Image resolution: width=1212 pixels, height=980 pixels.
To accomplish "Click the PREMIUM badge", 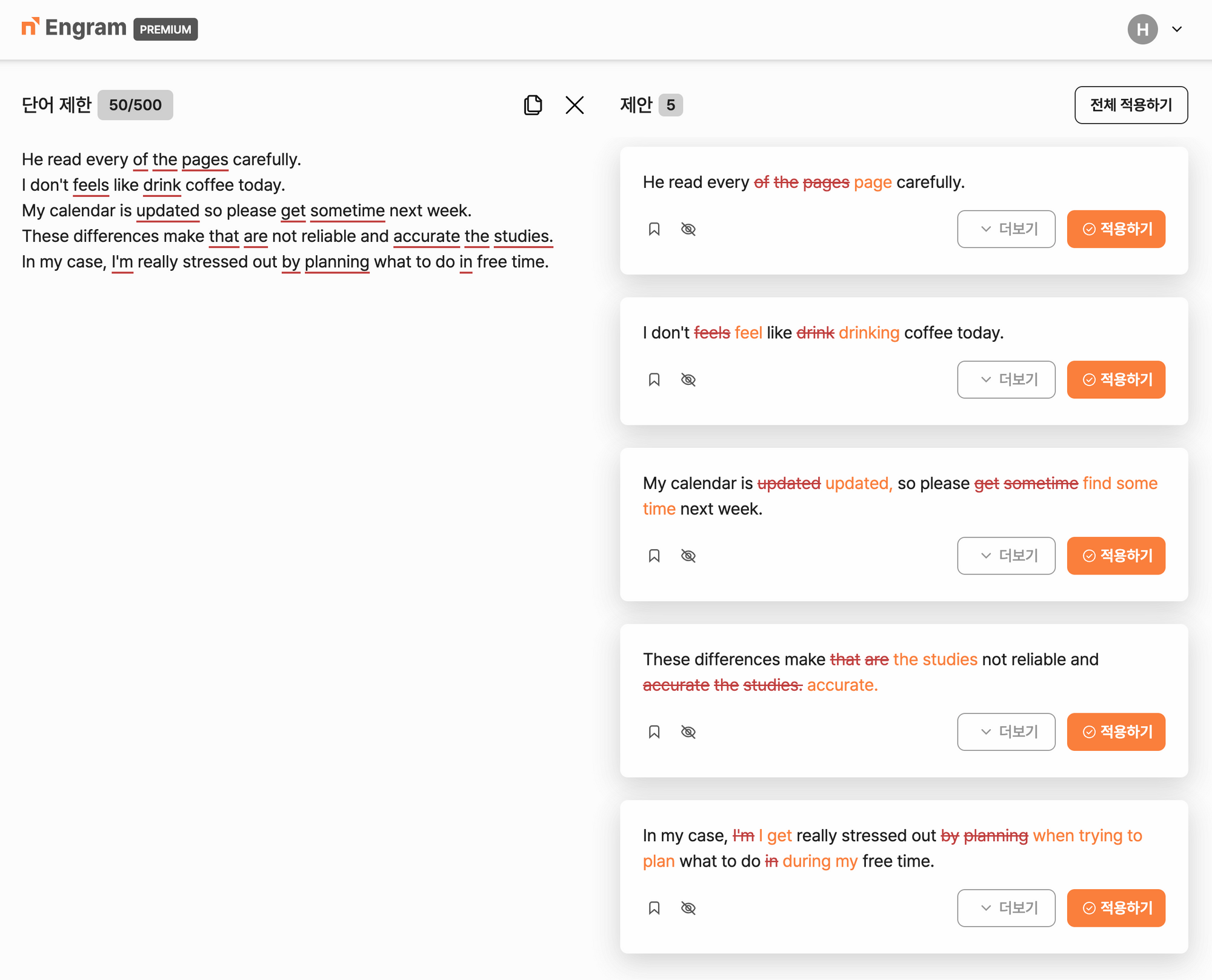I will [x=165, y=29].
